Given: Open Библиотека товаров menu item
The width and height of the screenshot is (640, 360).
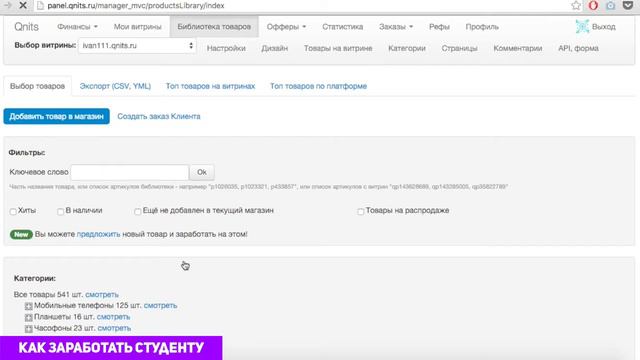Looking at the screenshot, I should pyautogui.click(x=214, y=27).
